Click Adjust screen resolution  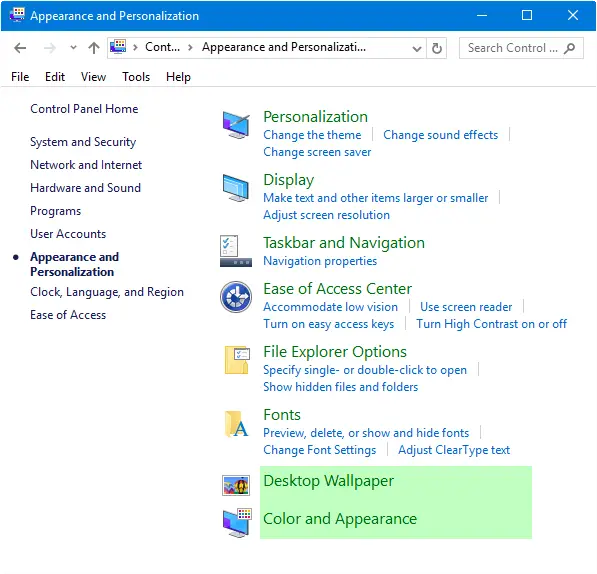(327, 215)
